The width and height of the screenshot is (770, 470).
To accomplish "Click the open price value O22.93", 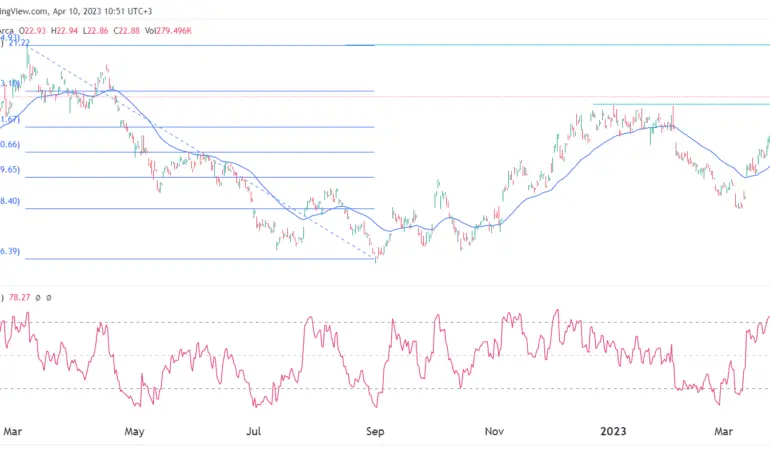I will pos(32,31).
